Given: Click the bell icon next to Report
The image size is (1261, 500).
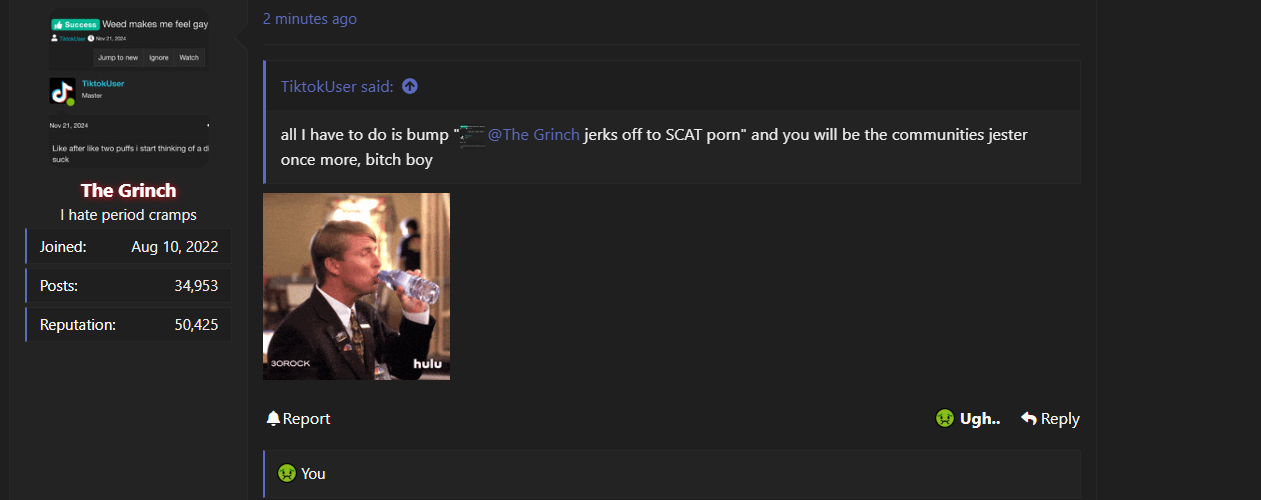Looking at the screenshot, I should [x=273, y=419].
